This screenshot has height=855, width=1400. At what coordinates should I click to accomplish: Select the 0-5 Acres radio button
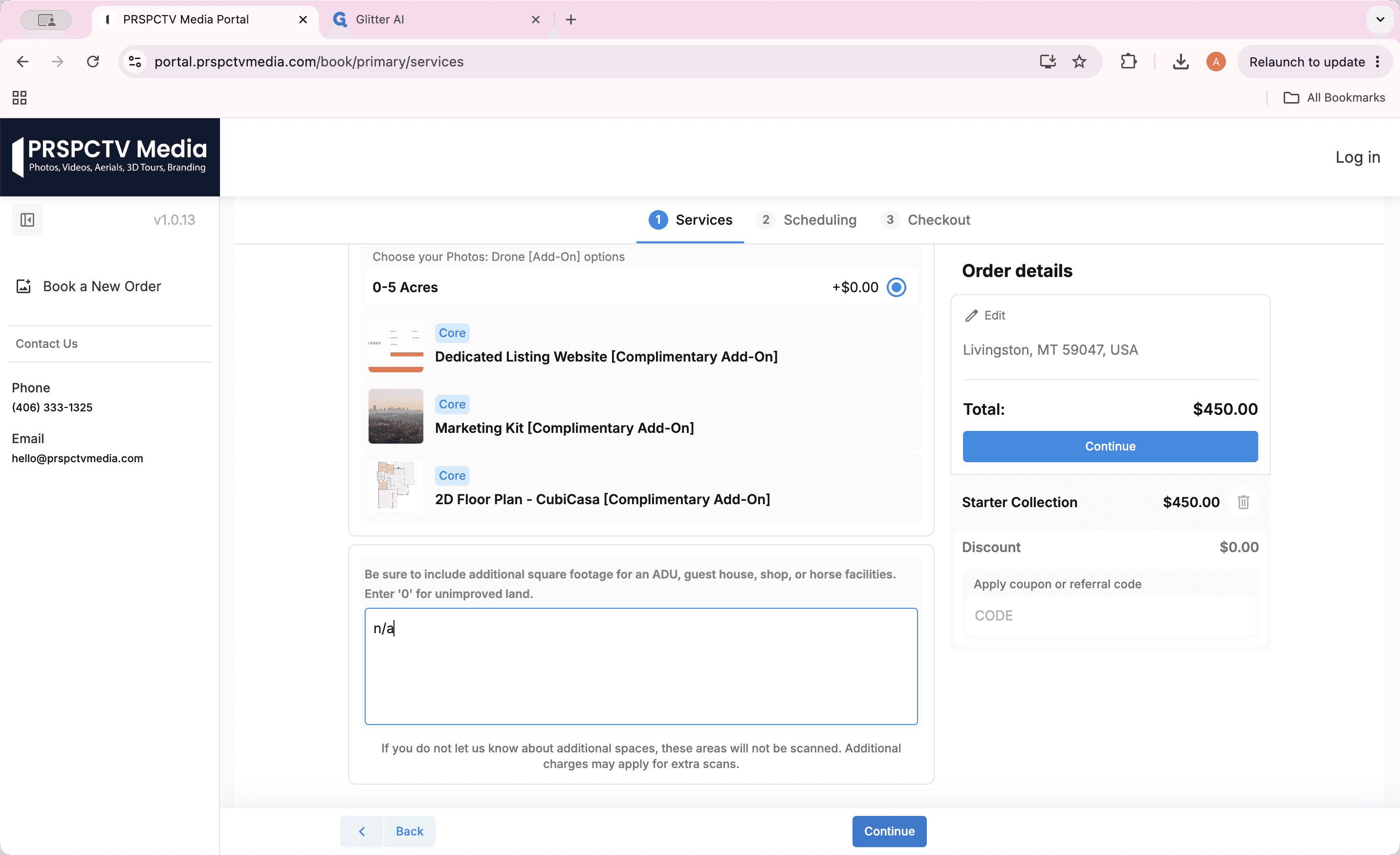[897, 287]
